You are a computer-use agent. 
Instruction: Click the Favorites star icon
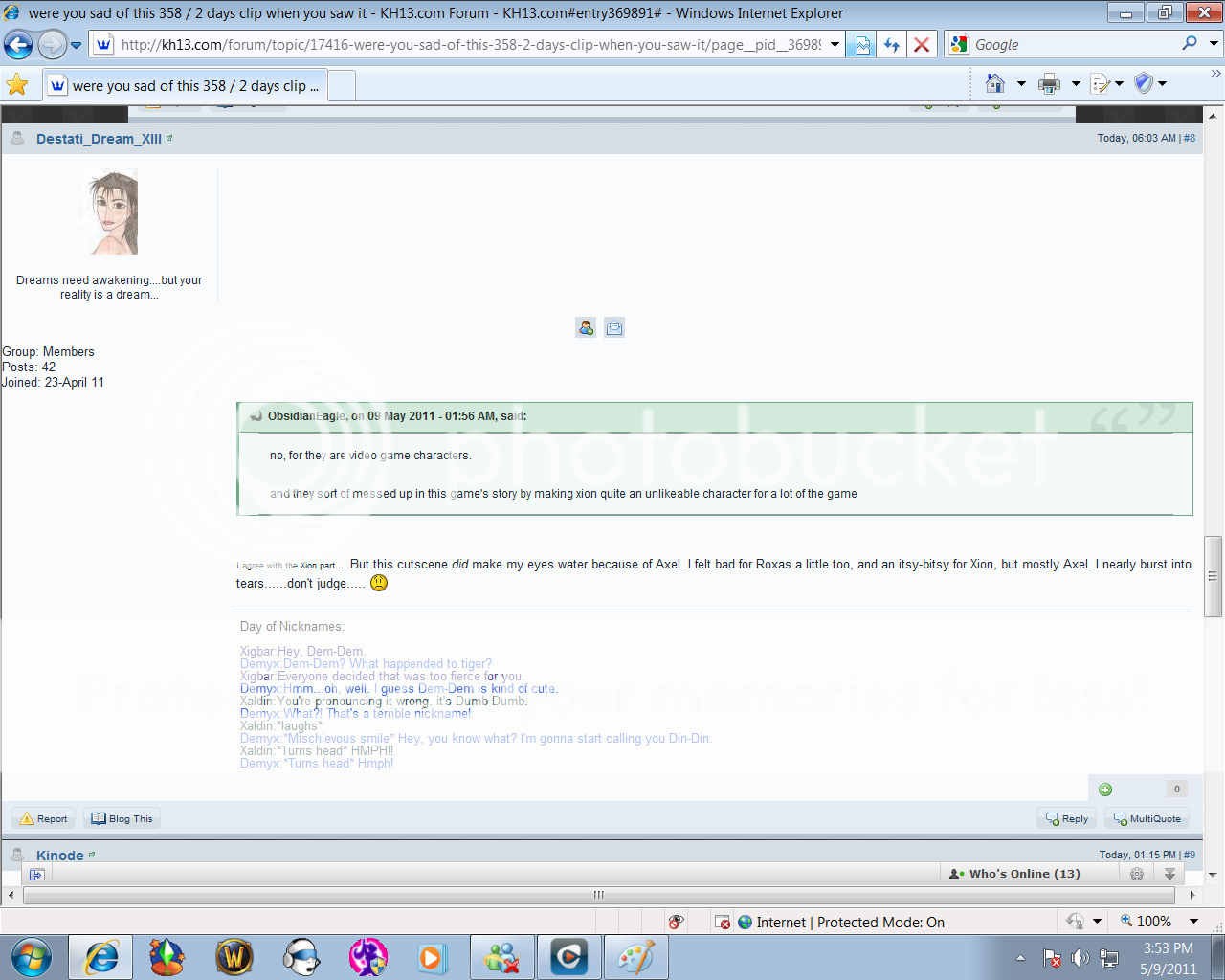point(17,85)
